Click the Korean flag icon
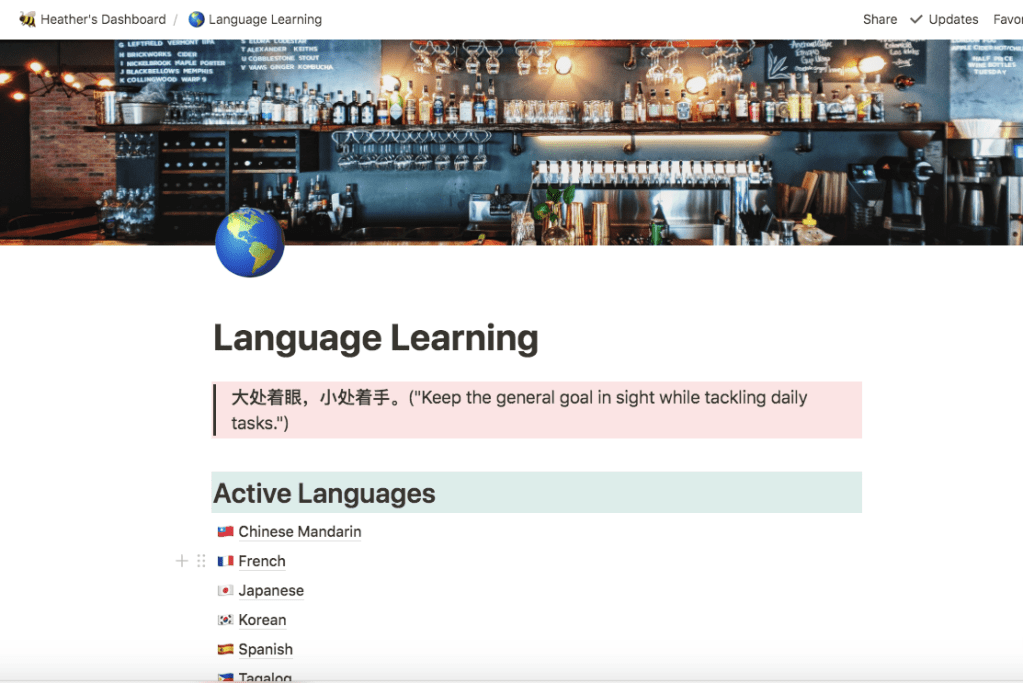 [225, 620]
